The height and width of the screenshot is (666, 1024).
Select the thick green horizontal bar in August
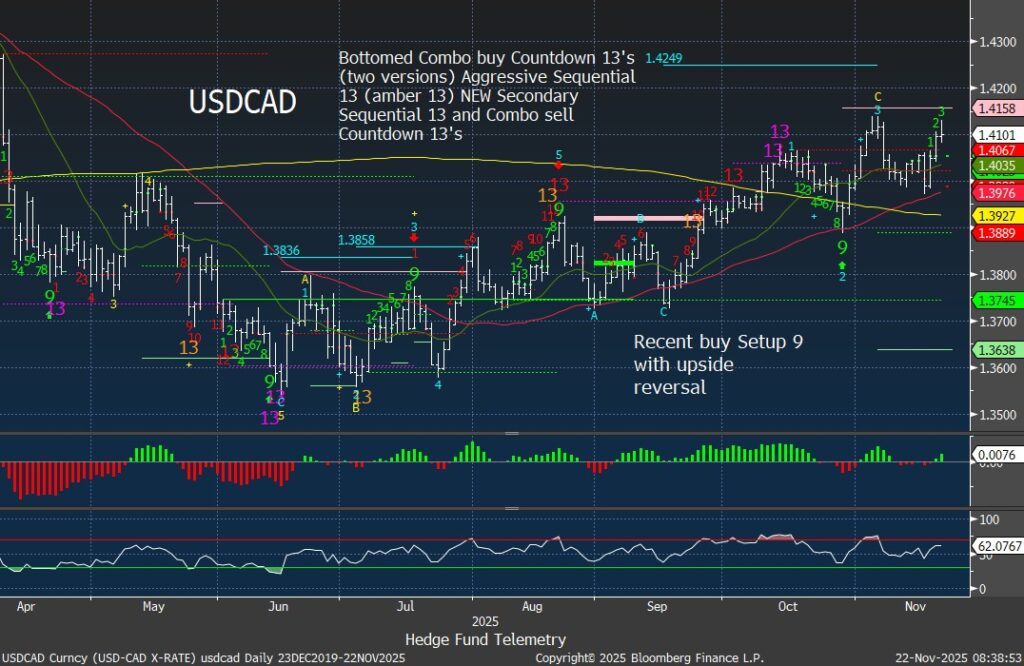click(x=613, y=263)
